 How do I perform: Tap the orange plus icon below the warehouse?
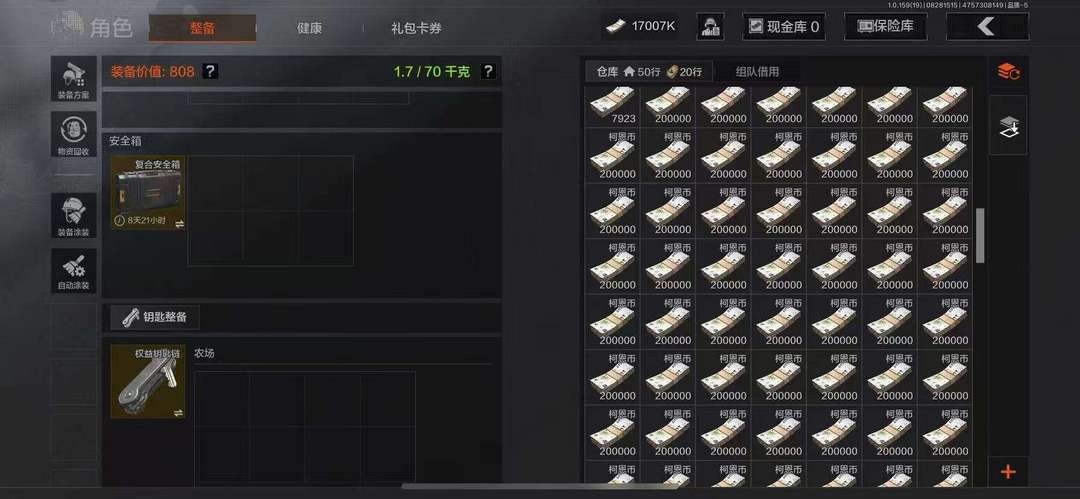(1008, 472)
